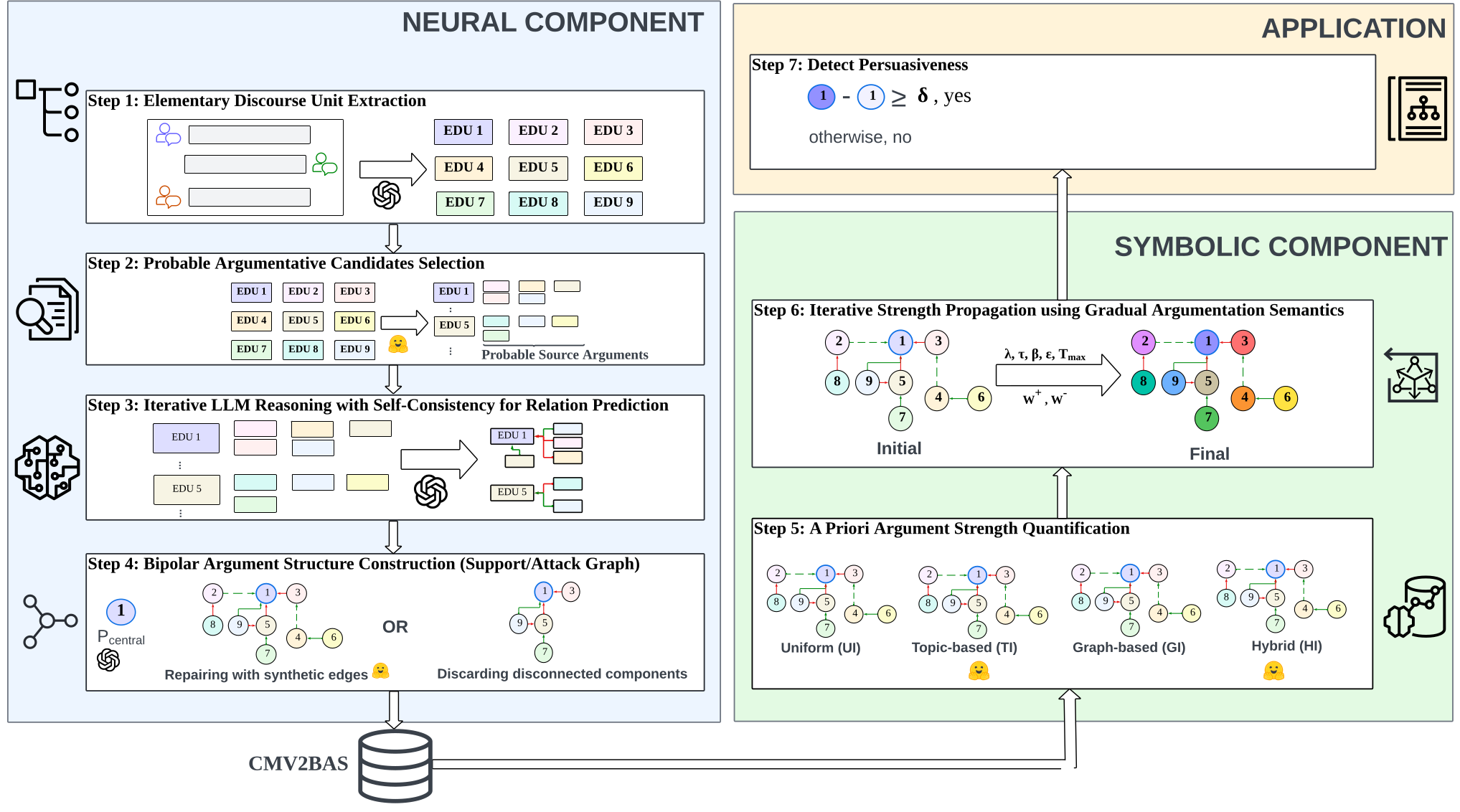Click the otherwise, no text in Step 7

click(x=860, y=137)
